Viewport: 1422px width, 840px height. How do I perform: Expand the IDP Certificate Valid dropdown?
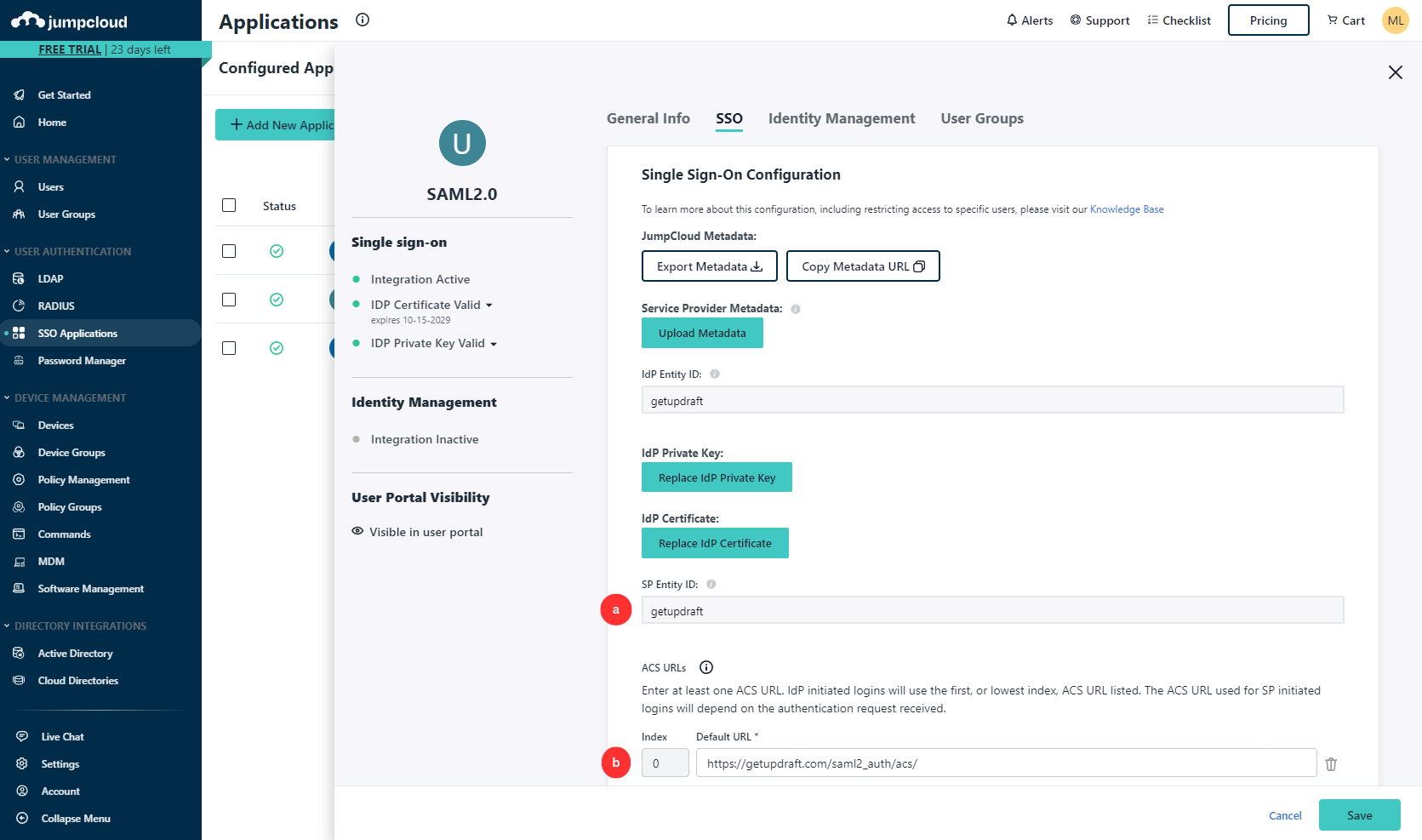489,306
